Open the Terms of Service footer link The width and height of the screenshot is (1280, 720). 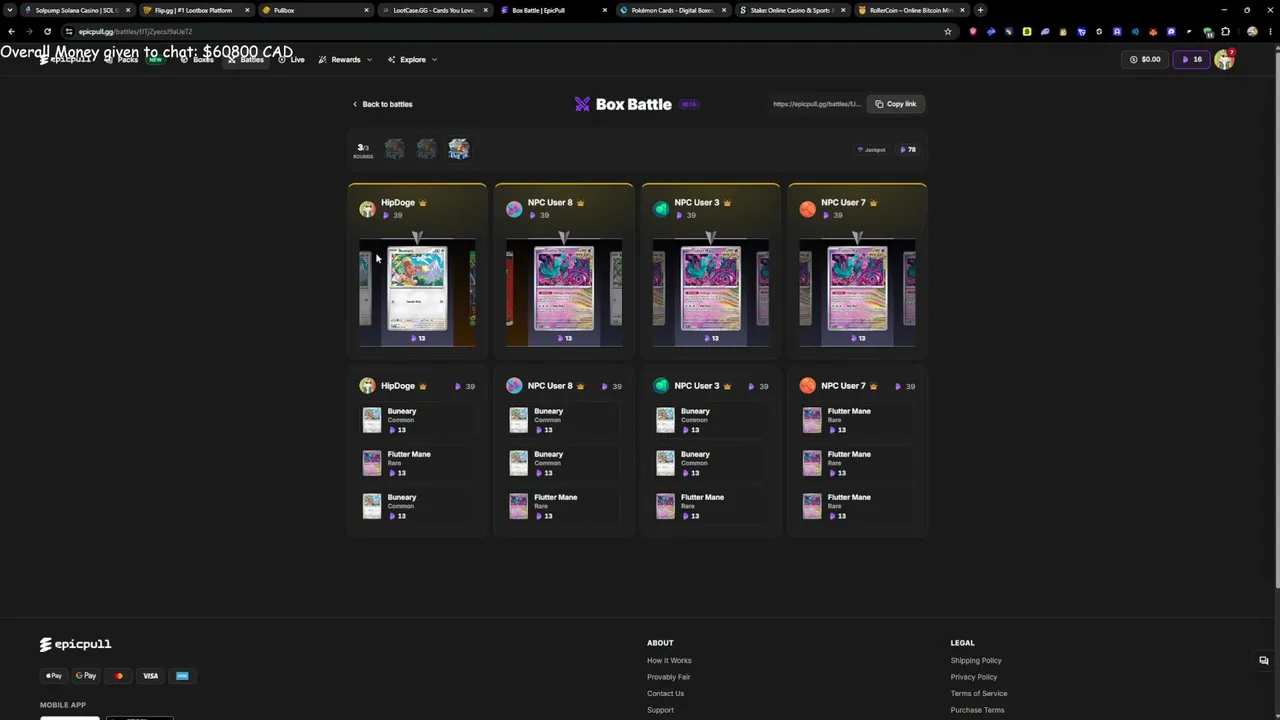coord(979,694)
